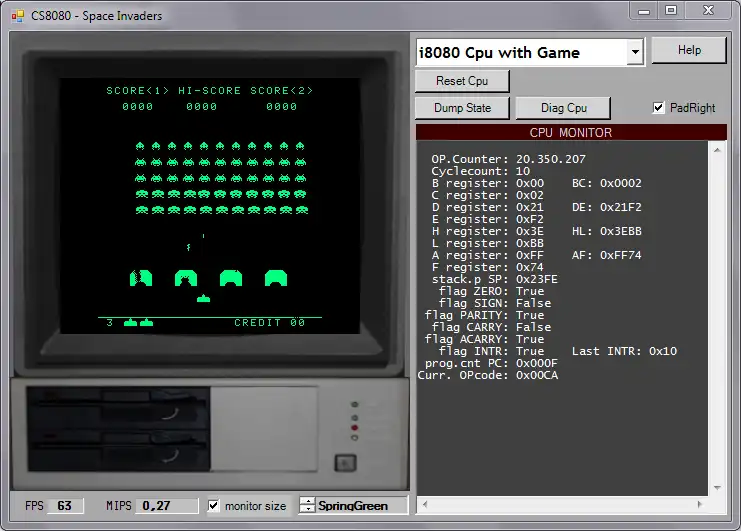Click the rightmost shield bunker

point(276,278)
